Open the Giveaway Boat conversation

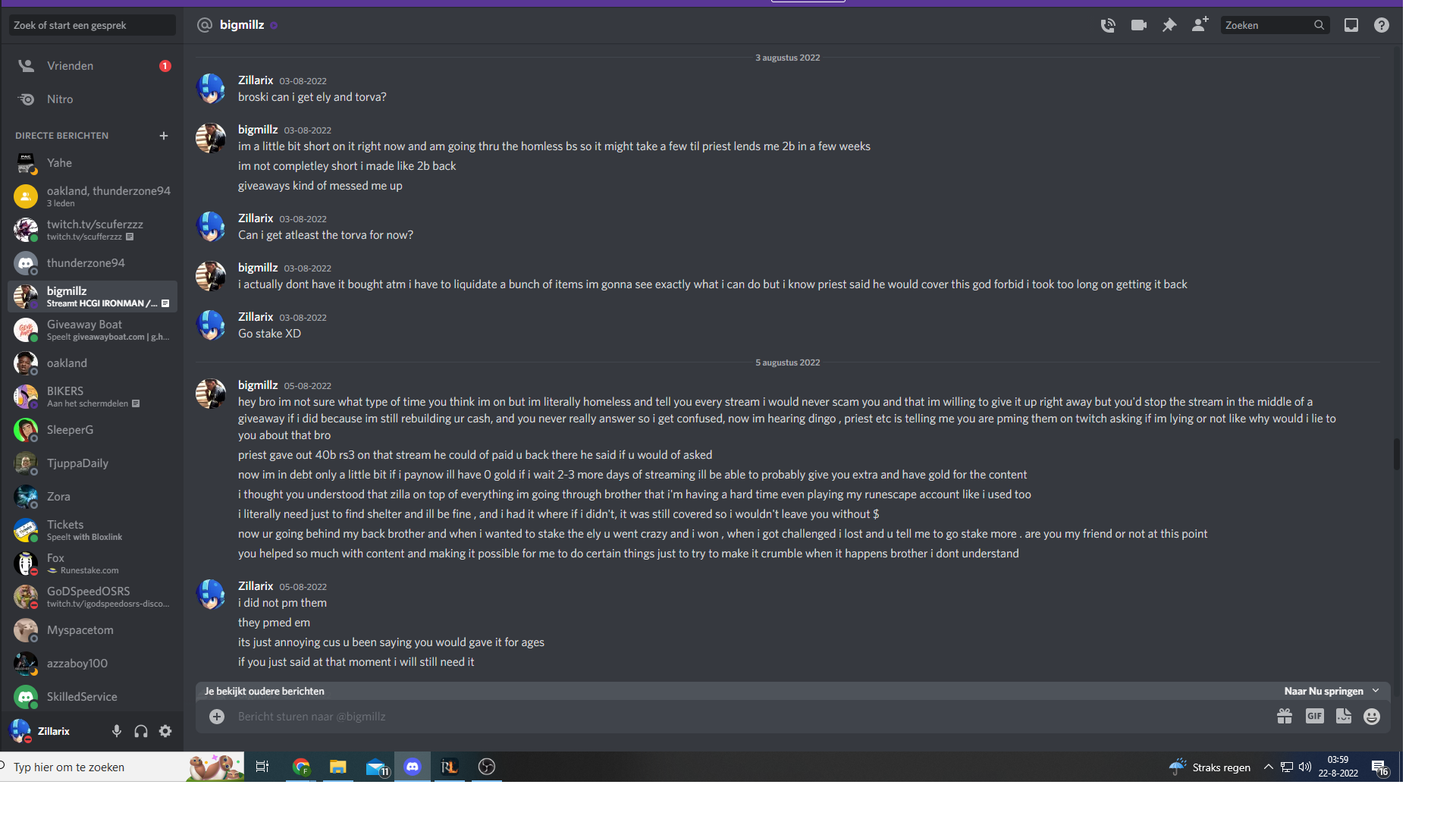tap(93, 330)
